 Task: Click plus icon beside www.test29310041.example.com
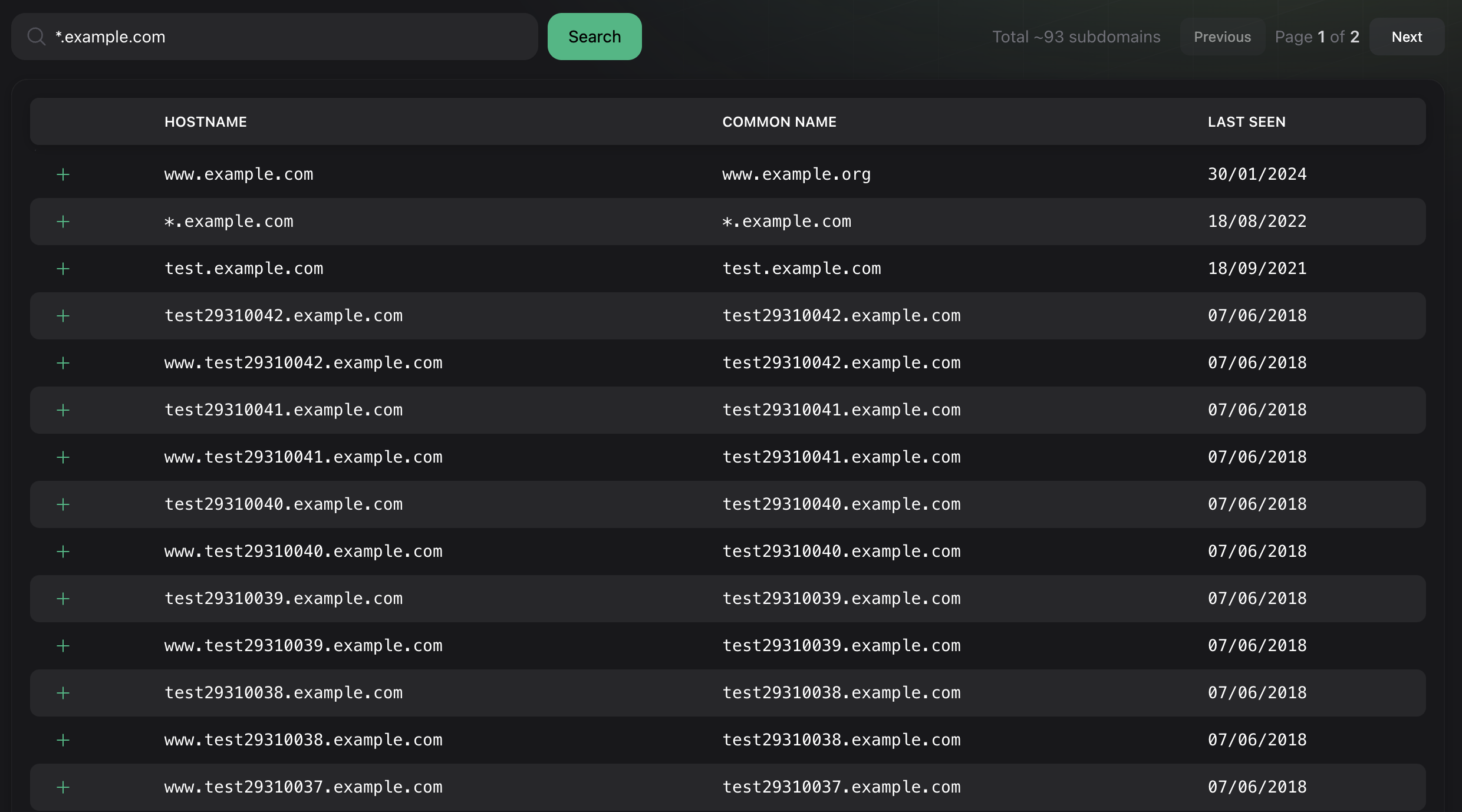coord(63,457)
